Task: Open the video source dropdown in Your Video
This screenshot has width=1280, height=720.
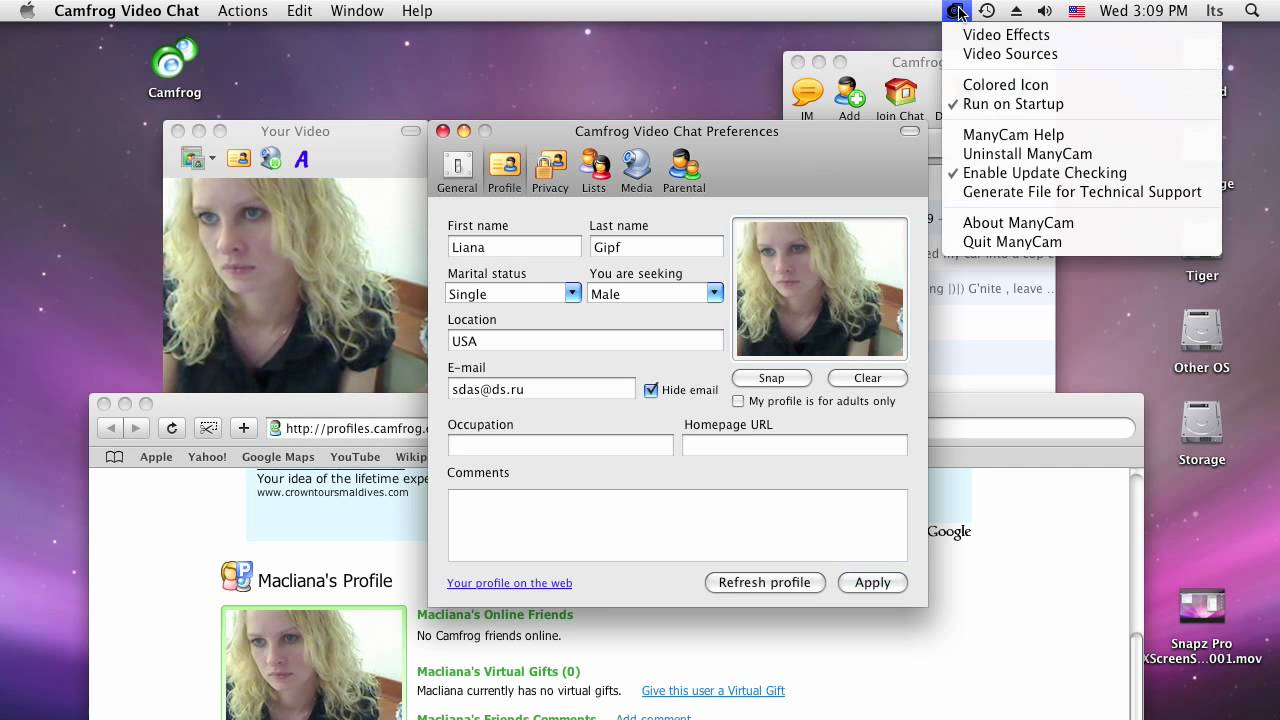Action: 198,158
